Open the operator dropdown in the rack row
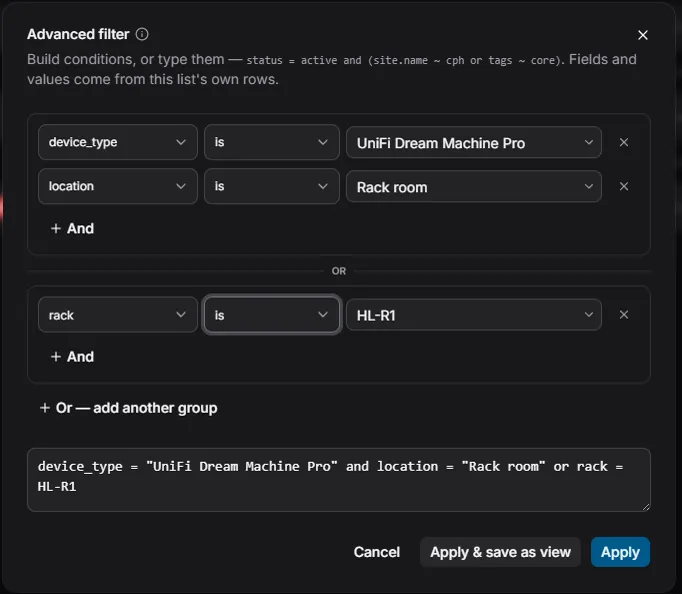Image resolution: width=682 pixels, height=594 pixels. pos(271,314)
